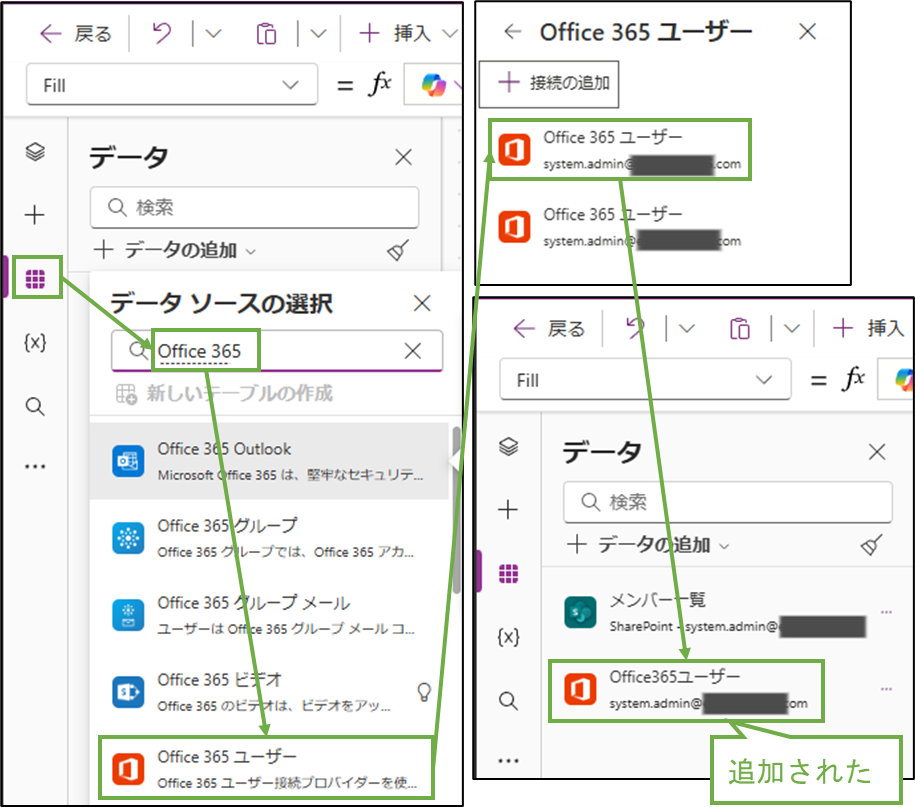The image size is (915, 807).
Task: Open the tree view layers icon in the lower-right sidebar
Action: click(x=508, y=446)
